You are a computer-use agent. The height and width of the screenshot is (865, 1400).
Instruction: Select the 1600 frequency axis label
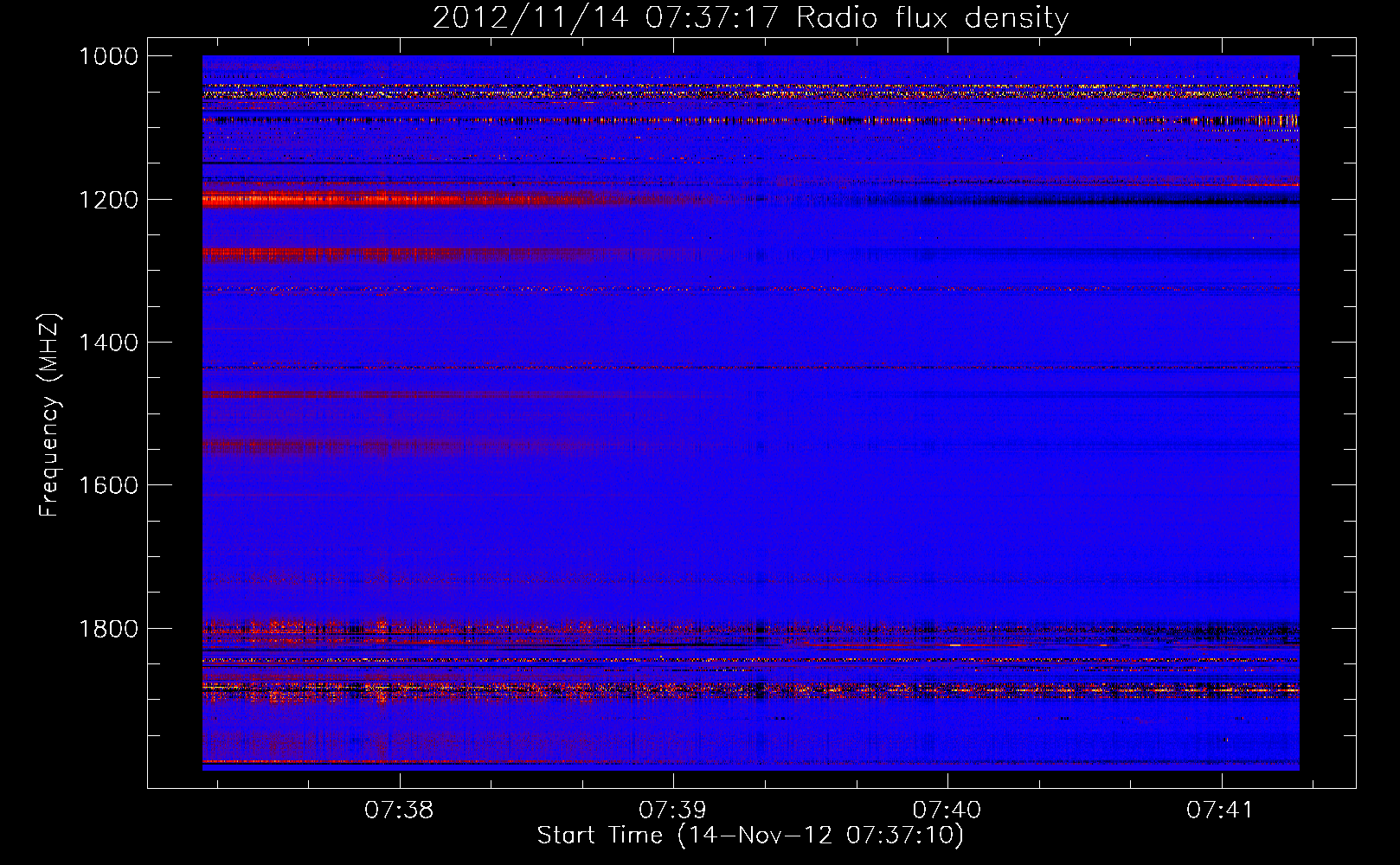[x=108, y=485]
